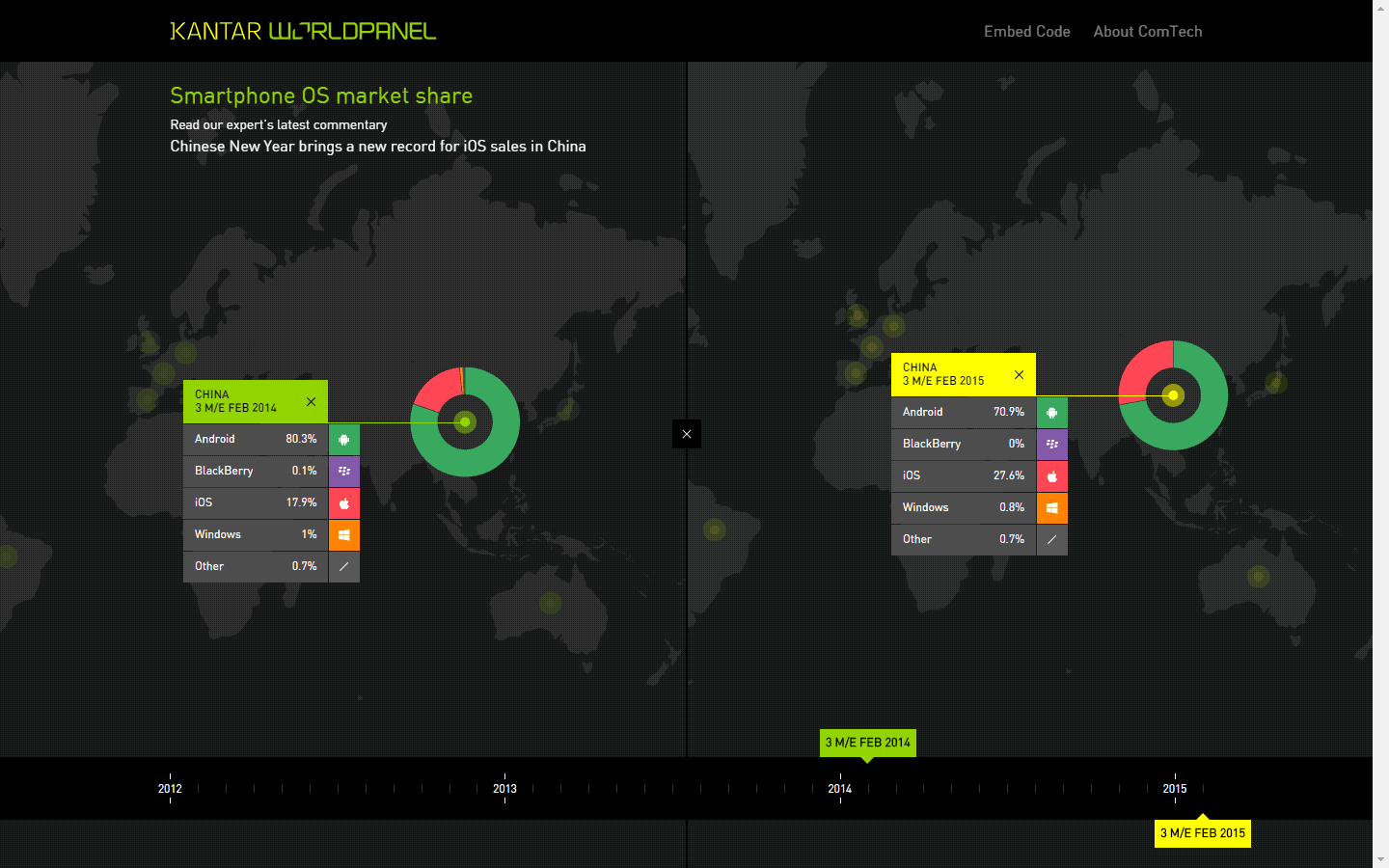Click the Apple iOS icon in 2015 panel
Image resolution: width=1389 pixels, height=868 pixels.
(x=1052, y=475)
